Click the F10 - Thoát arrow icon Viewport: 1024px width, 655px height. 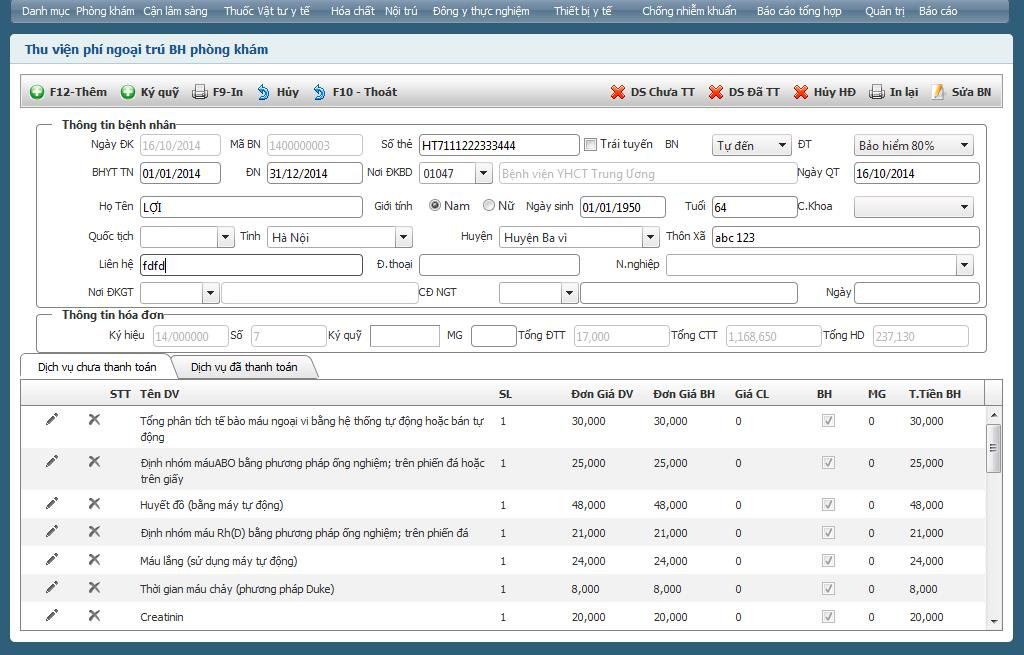[319, 92]
